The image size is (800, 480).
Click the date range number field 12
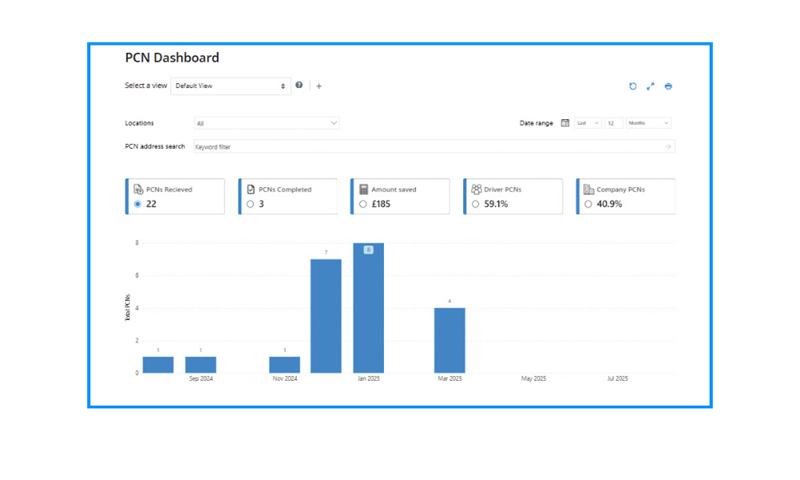[x=614, y=123]
